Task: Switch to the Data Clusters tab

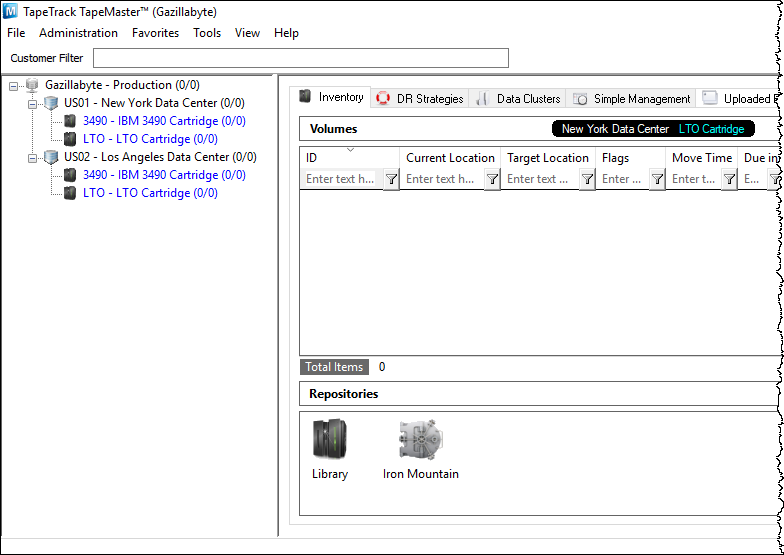Action: [x=518, y=98]
